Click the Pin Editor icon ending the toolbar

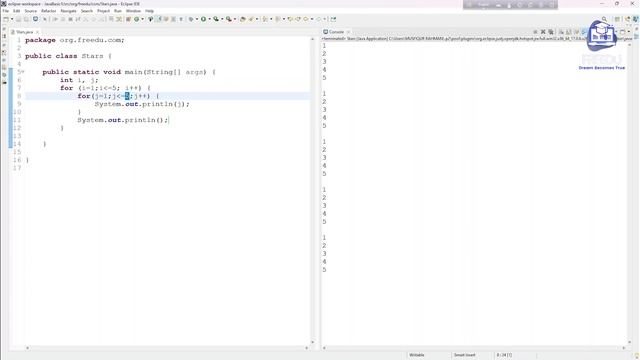click(x=333, y=19)
